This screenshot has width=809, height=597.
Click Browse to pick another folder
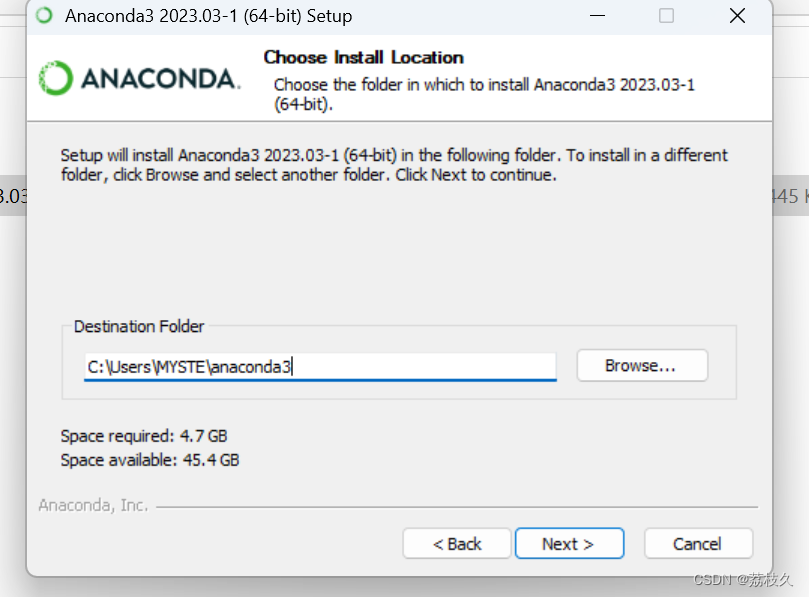(641, 366)
